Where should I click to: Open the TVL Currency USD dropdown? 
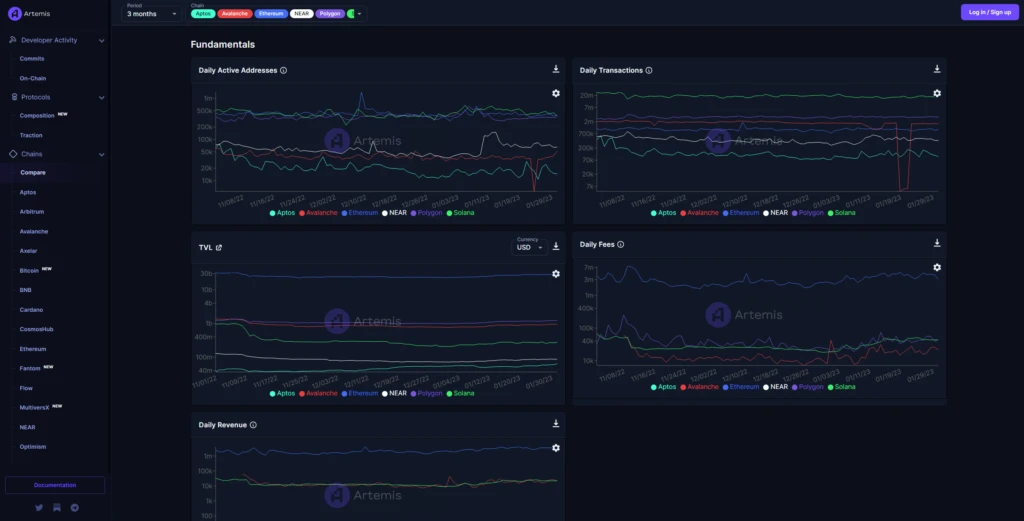(x=529, y=245)
